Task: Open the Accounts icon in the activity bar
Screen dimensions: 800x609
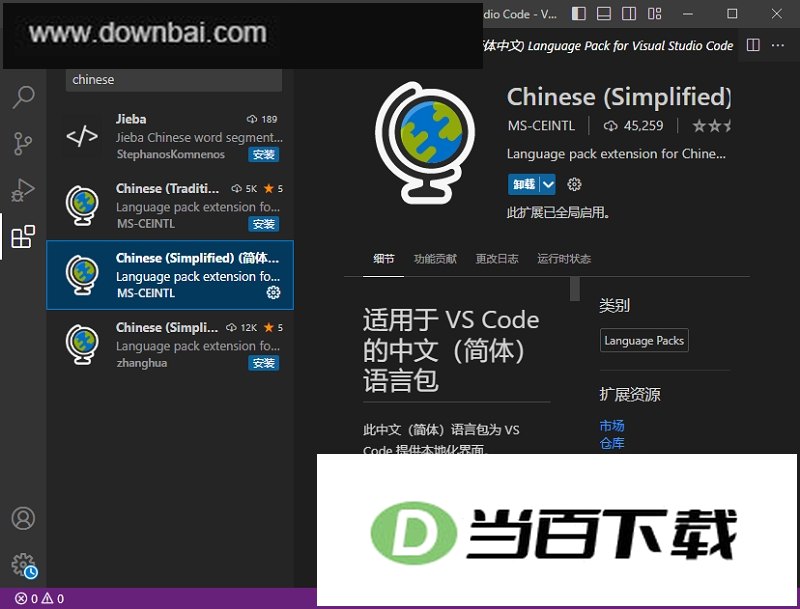Action: [x=23, y=518]
